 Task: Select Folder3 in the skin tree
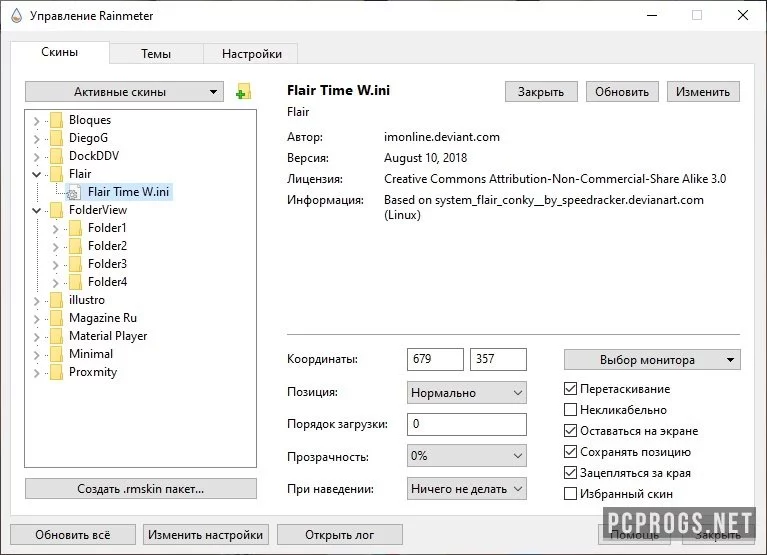point(107,264)
